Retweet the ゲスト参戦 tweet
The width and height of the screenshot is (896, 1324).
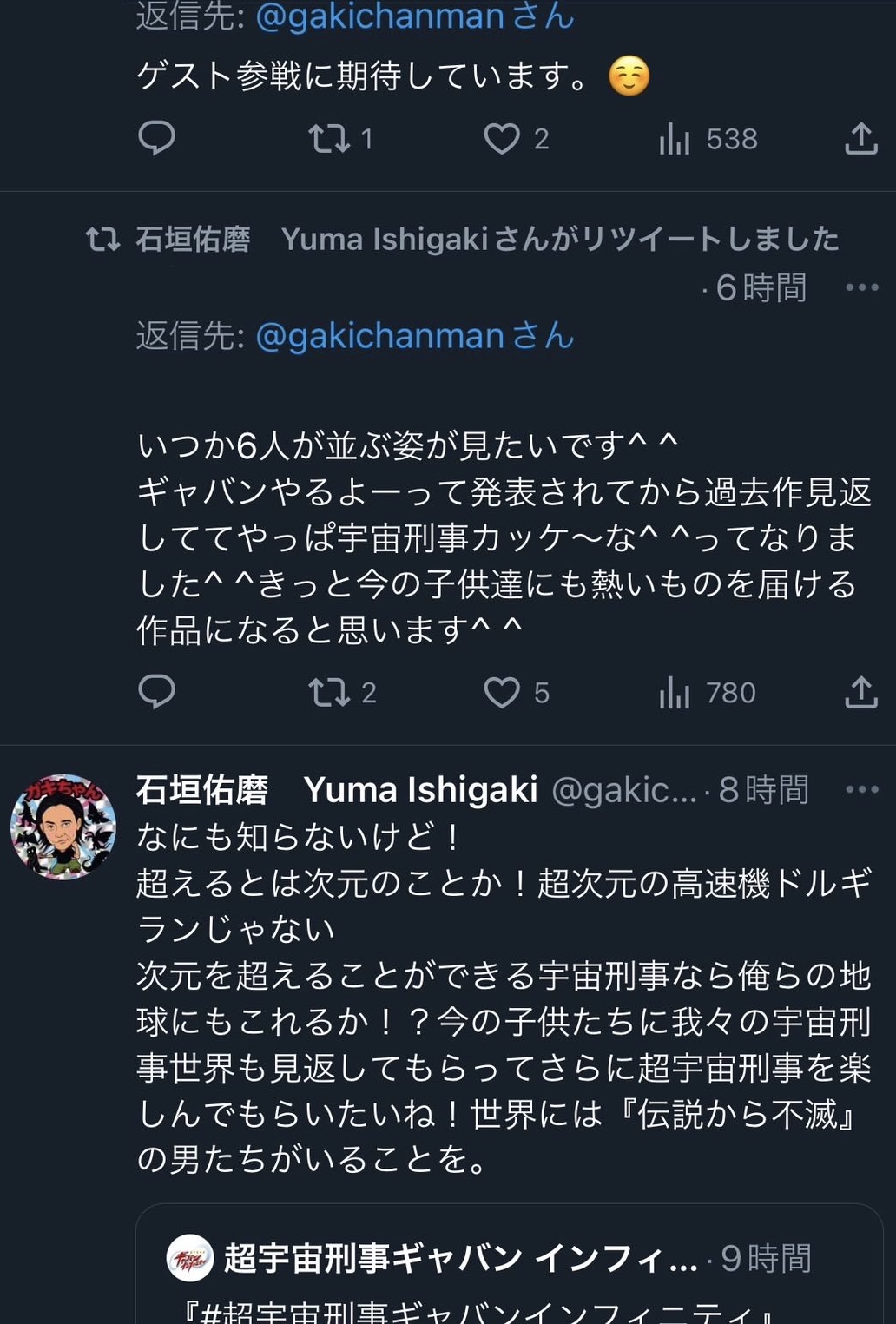330,138
